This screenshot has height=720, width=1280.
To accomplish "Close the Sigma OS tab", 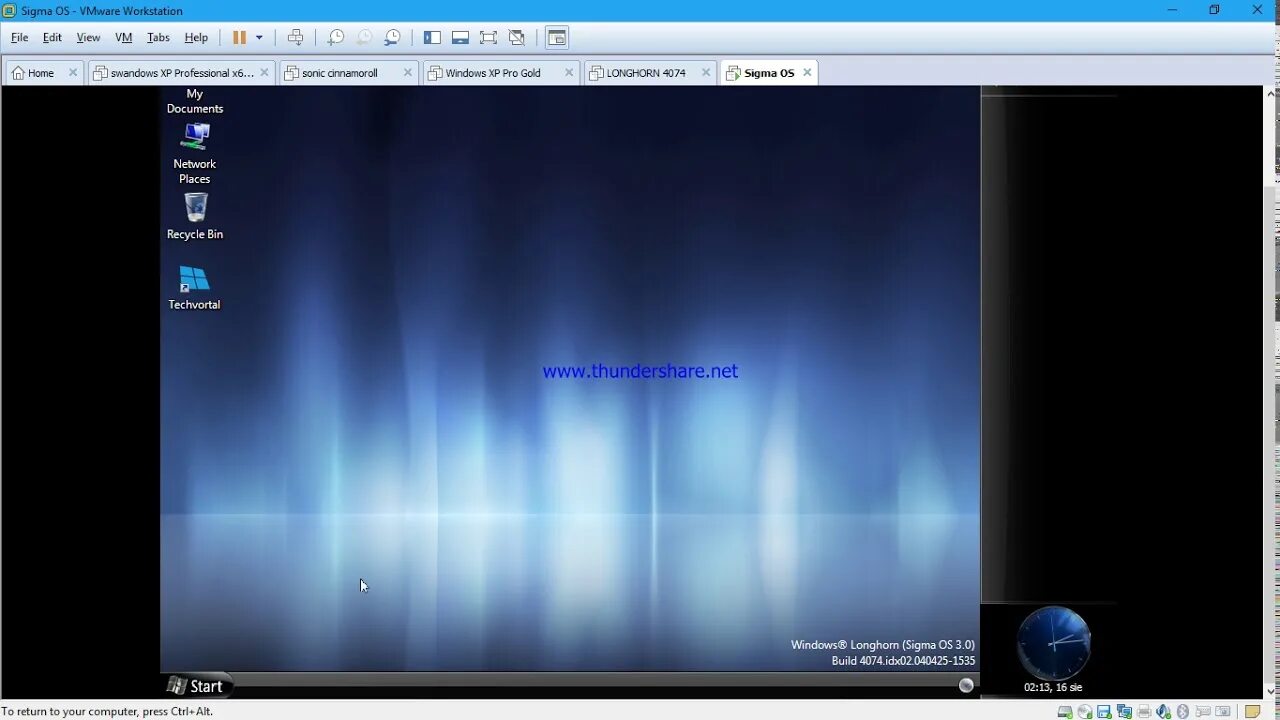I will 807,72.
